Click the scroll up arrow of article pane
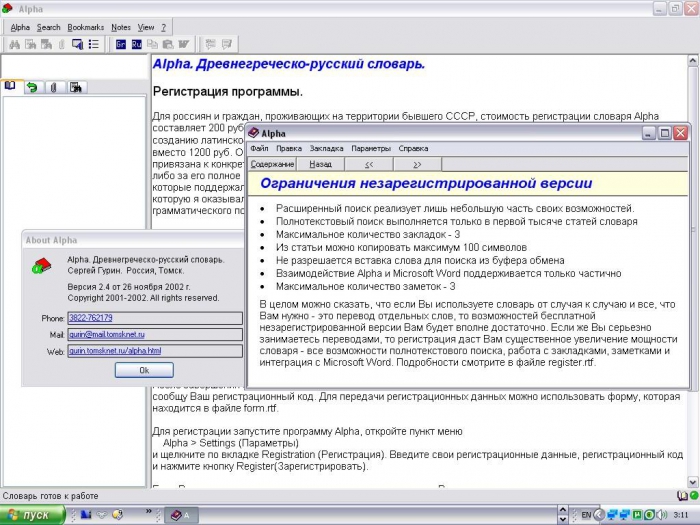This screenshot has width=700, height=525. (692, 61)
